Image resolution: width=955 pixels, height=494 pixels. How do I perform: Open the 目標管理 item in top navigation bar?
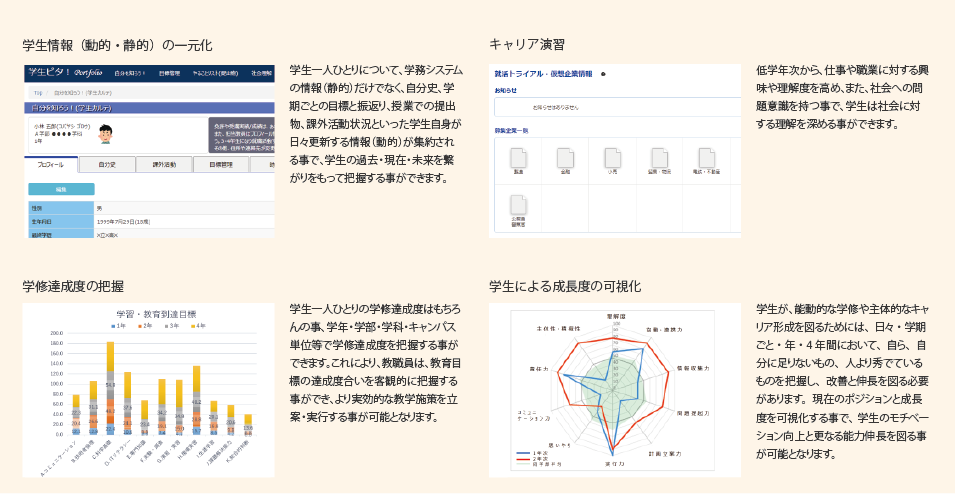coord(169,74)
